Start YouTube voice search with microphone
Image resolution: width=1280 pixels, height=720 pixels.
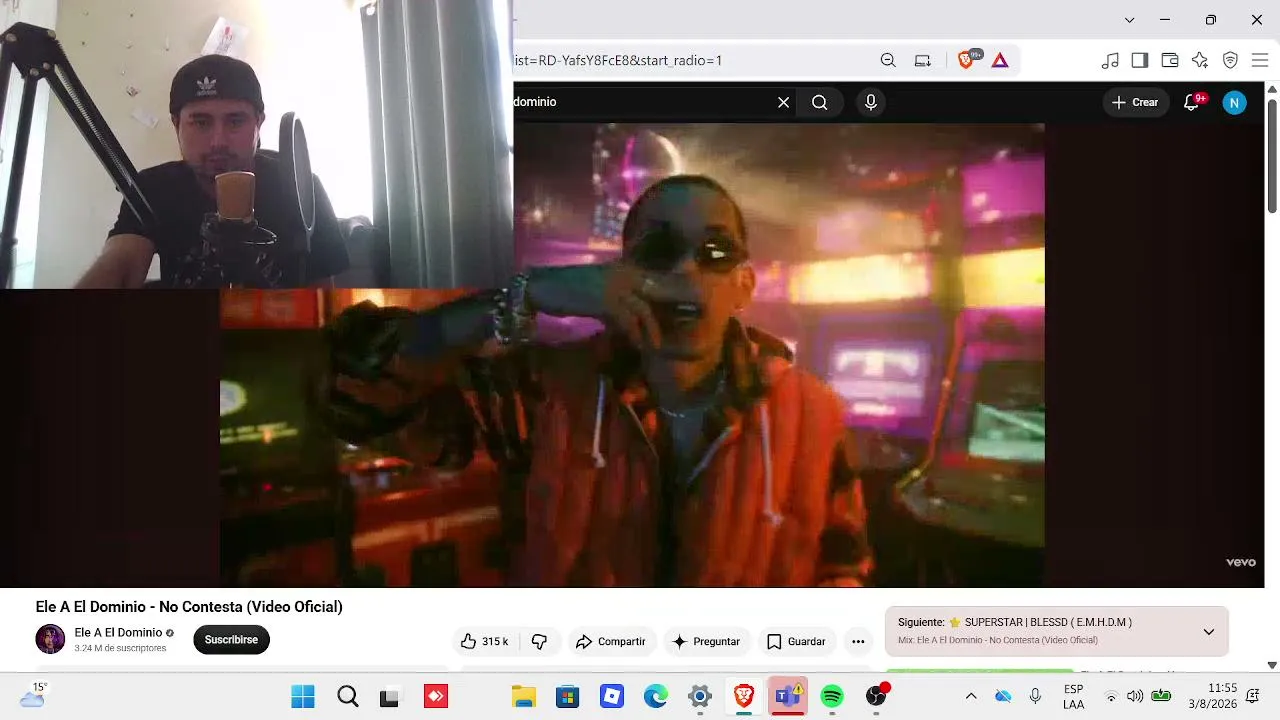871,102
